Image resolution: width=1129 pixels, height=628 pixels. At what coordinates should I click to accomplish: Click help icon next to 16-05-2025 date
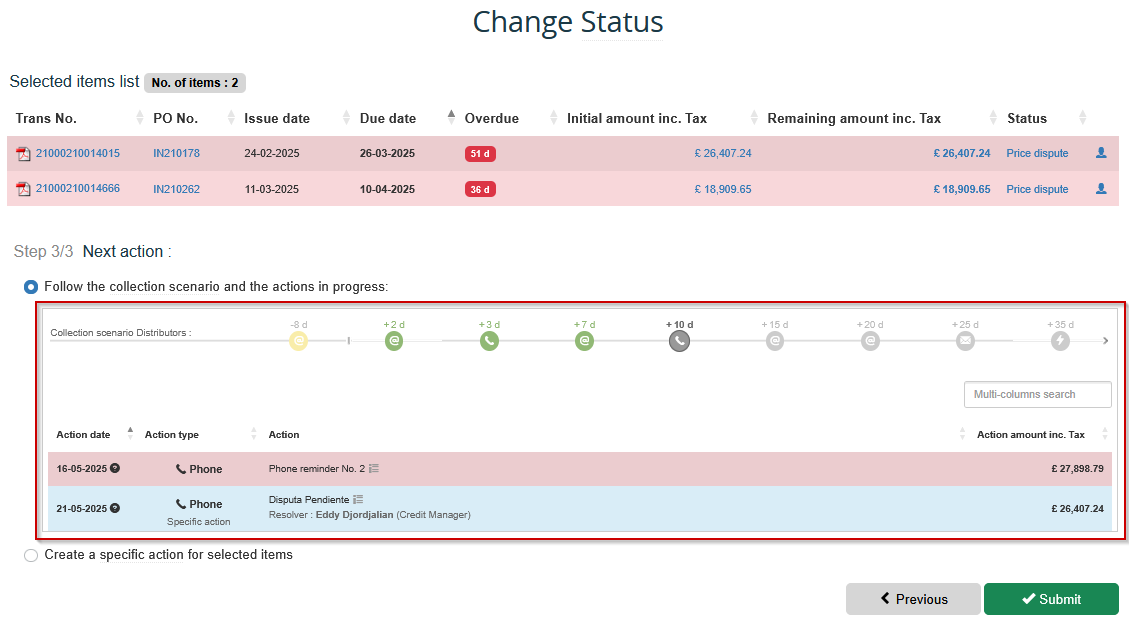pos(115,468)
